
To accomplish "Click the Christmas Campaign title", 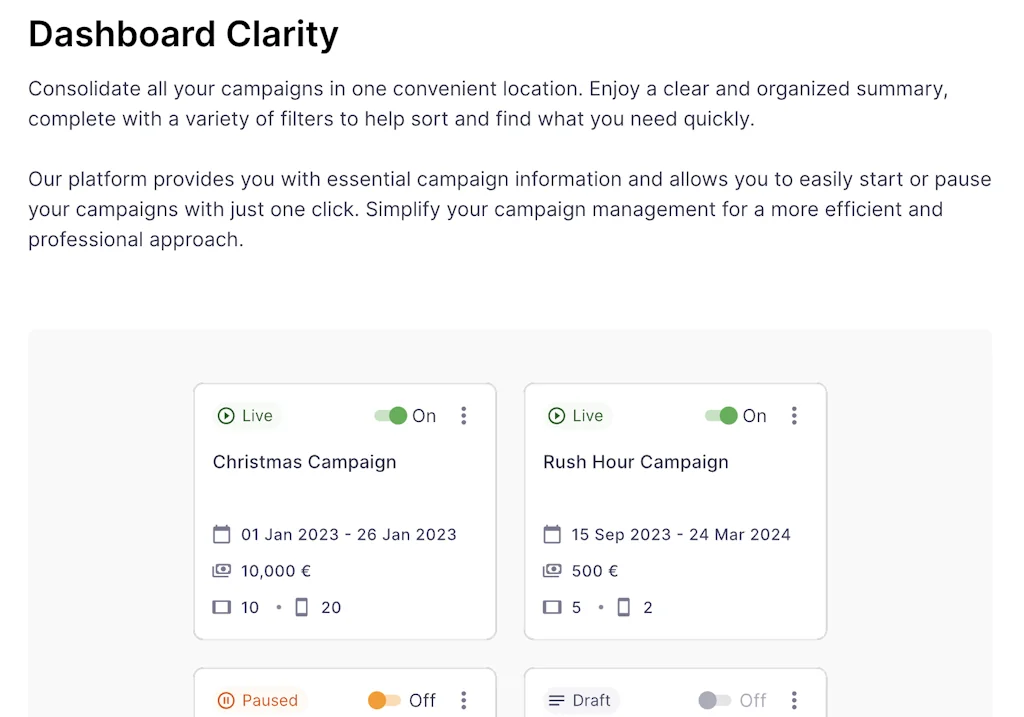I will (x=304, y=462).
